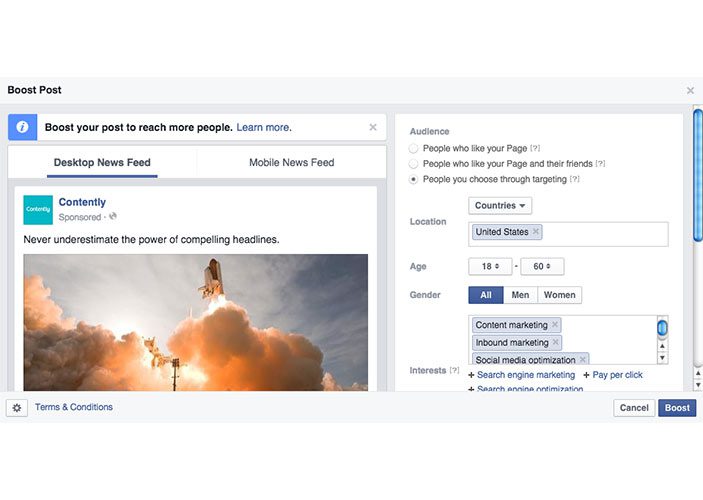Screen dimensions: 703x500
Task: Switch to Mobile News Feed tab
Action: tap(291, 162)
